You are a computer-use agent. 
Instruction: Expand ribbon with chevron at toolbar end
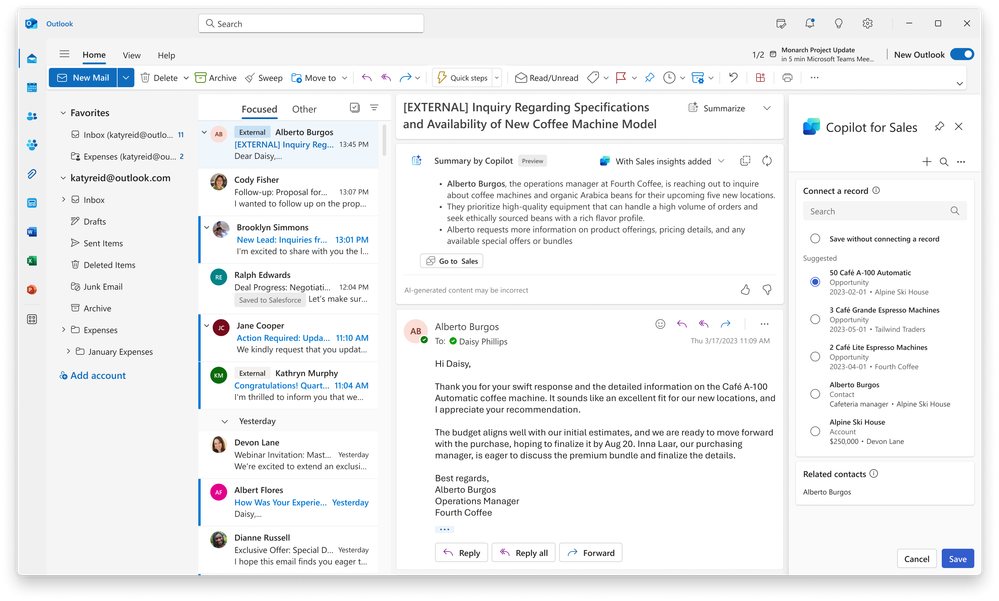pyautogui.click(x=959, y=83)
